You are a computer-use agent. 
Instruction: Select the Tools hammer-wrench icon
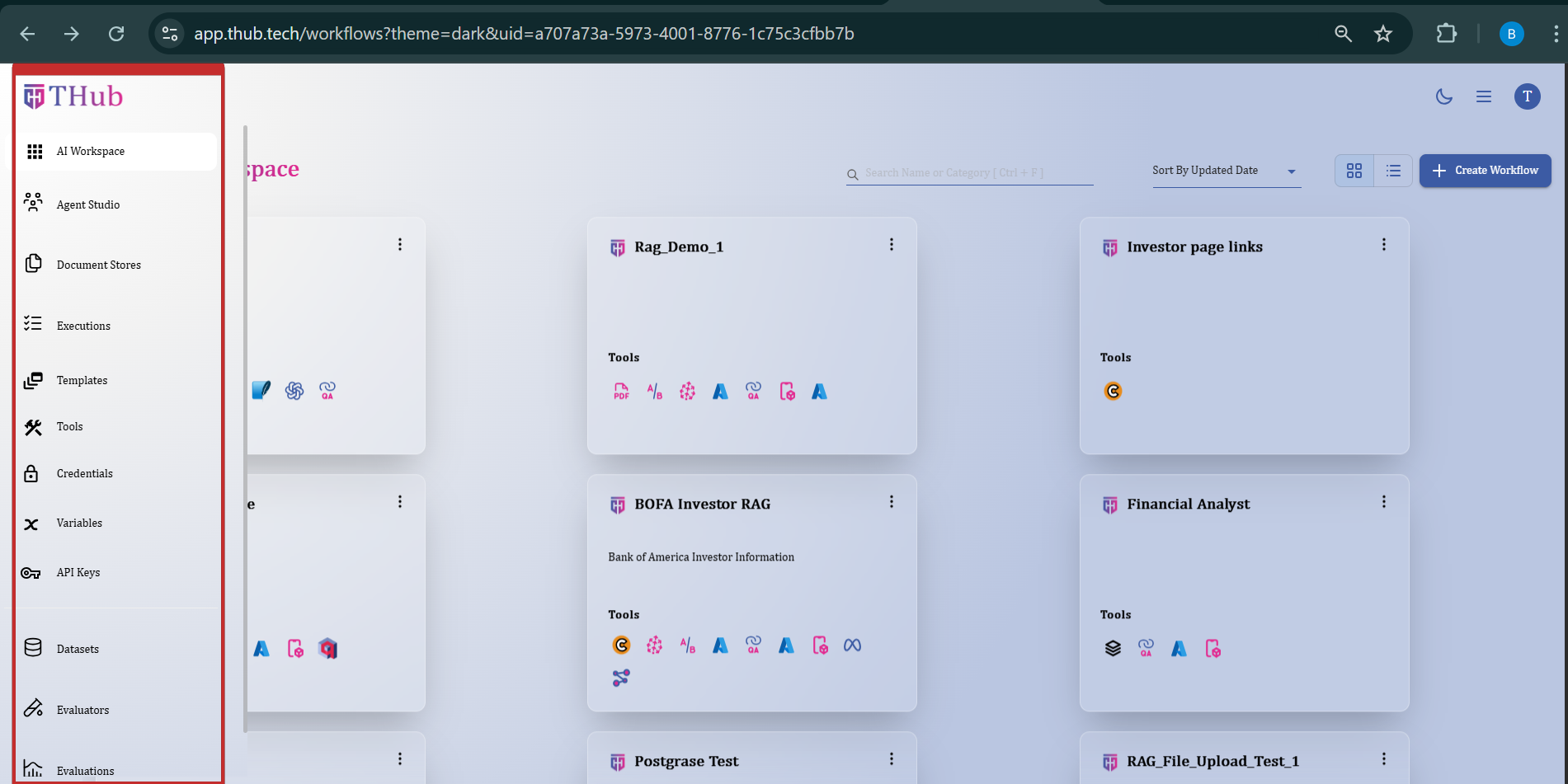tap(33, 427)
